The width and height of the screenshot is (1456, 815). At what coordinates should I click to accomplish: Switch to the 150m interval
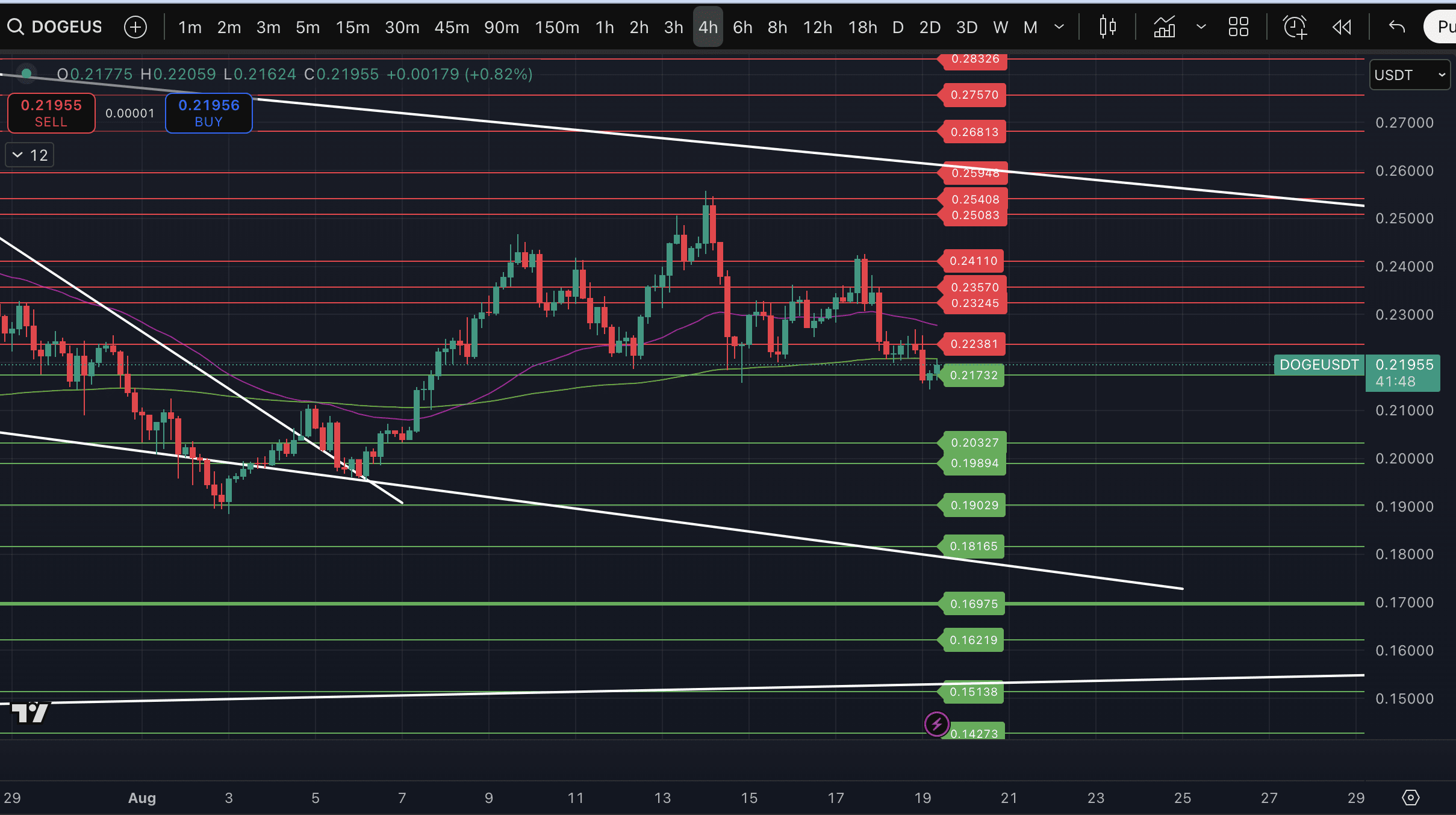click(558, 27)
